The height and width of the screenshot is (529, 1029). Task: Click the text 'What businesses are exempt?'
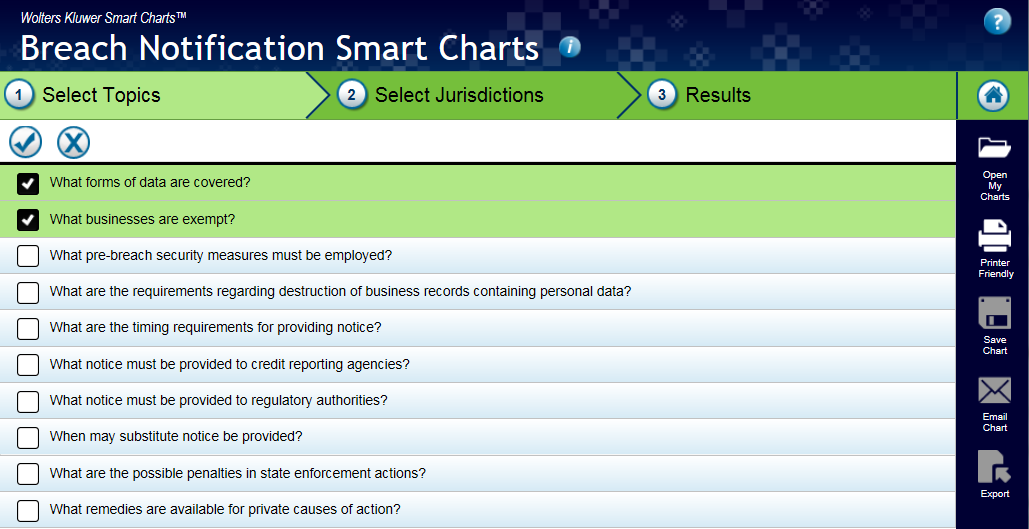142,219
